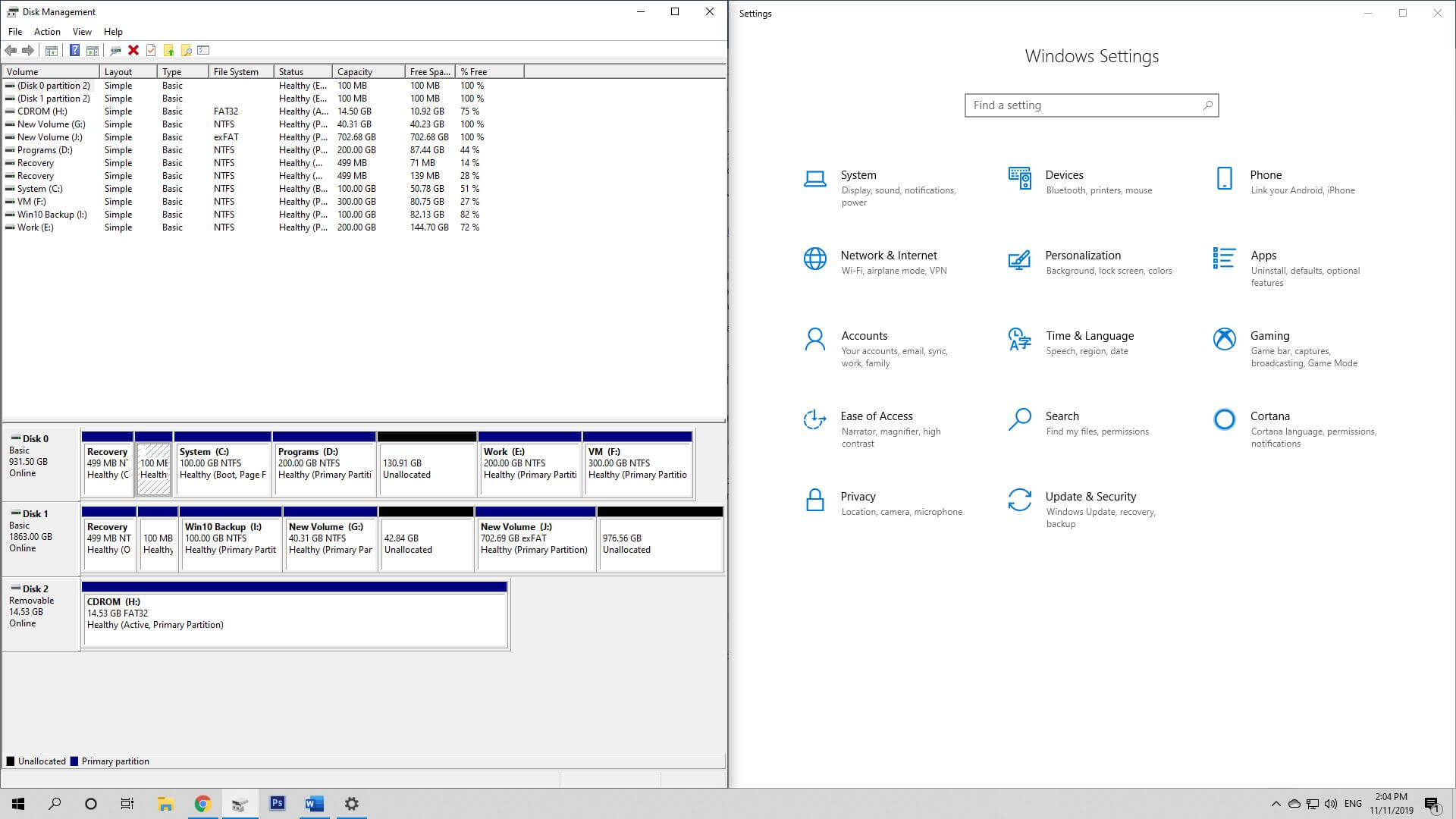
Task: Open Privacy lock icon
Action: (x=814, y=500)
